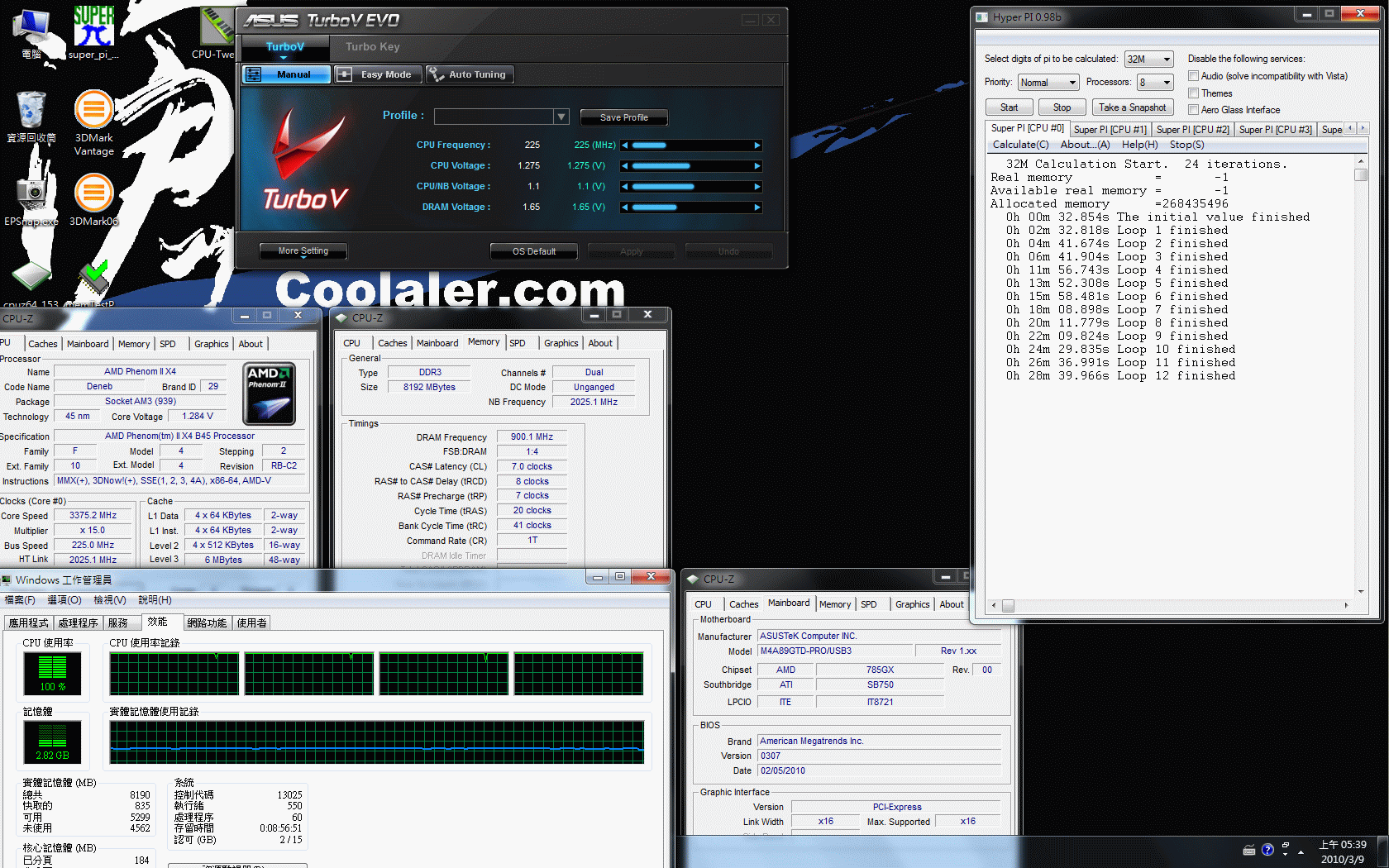1389x868 pixels.
Task: Switch Task Manager to 處理程序 tab
Action: pyautogui.click(x=78, y=623)
